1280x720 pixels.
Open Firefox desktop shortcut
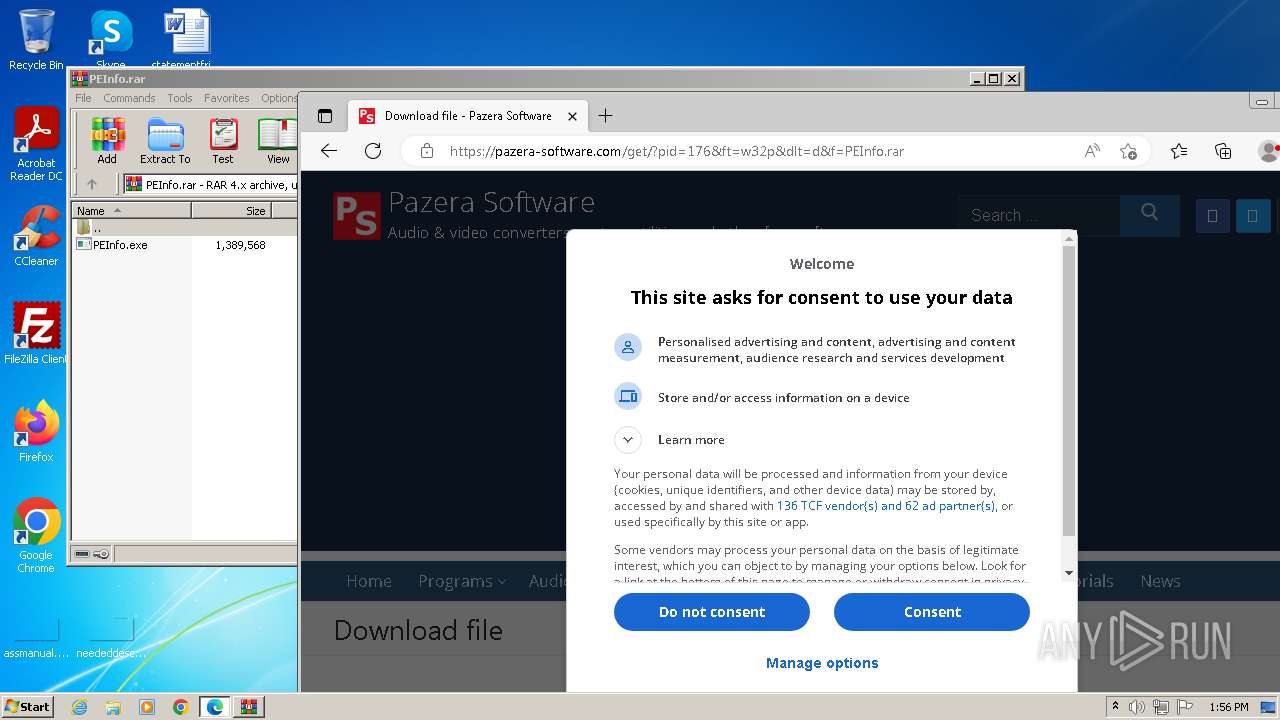(36, 432)
